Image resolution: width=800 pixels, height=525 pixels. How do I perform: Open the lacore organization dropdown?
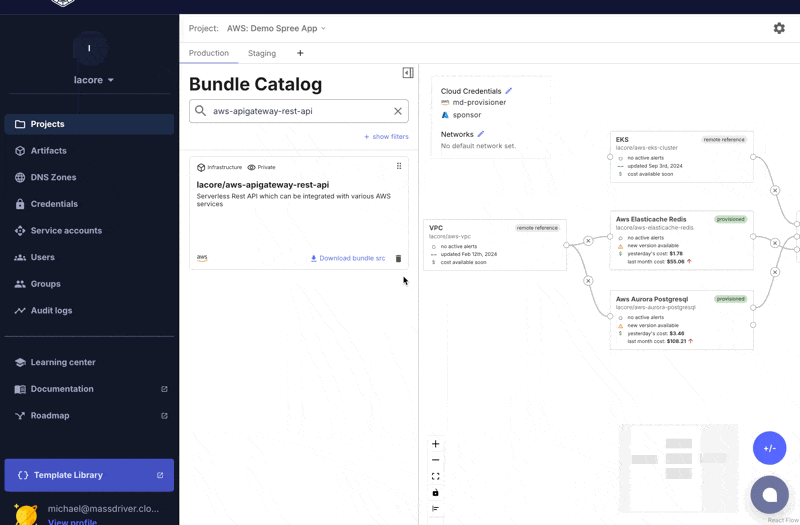(94, 80)
